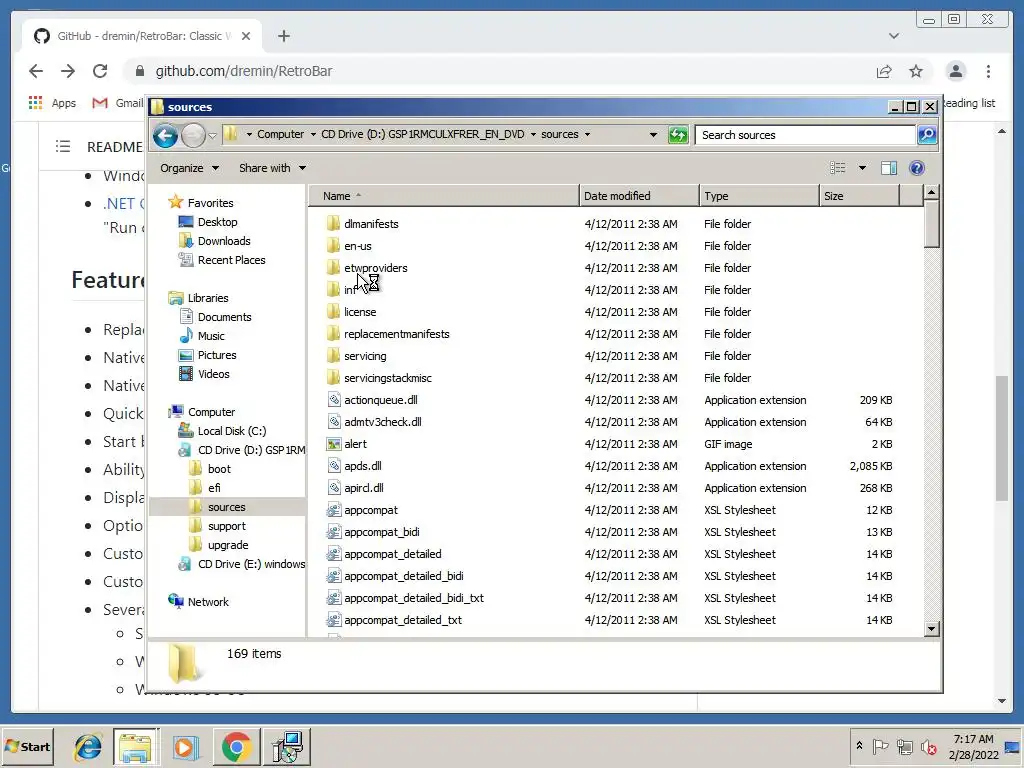The width and height of the screenshot is (1024, 768).
Task: Open Videos library
Action: click(x=214, y=374)
